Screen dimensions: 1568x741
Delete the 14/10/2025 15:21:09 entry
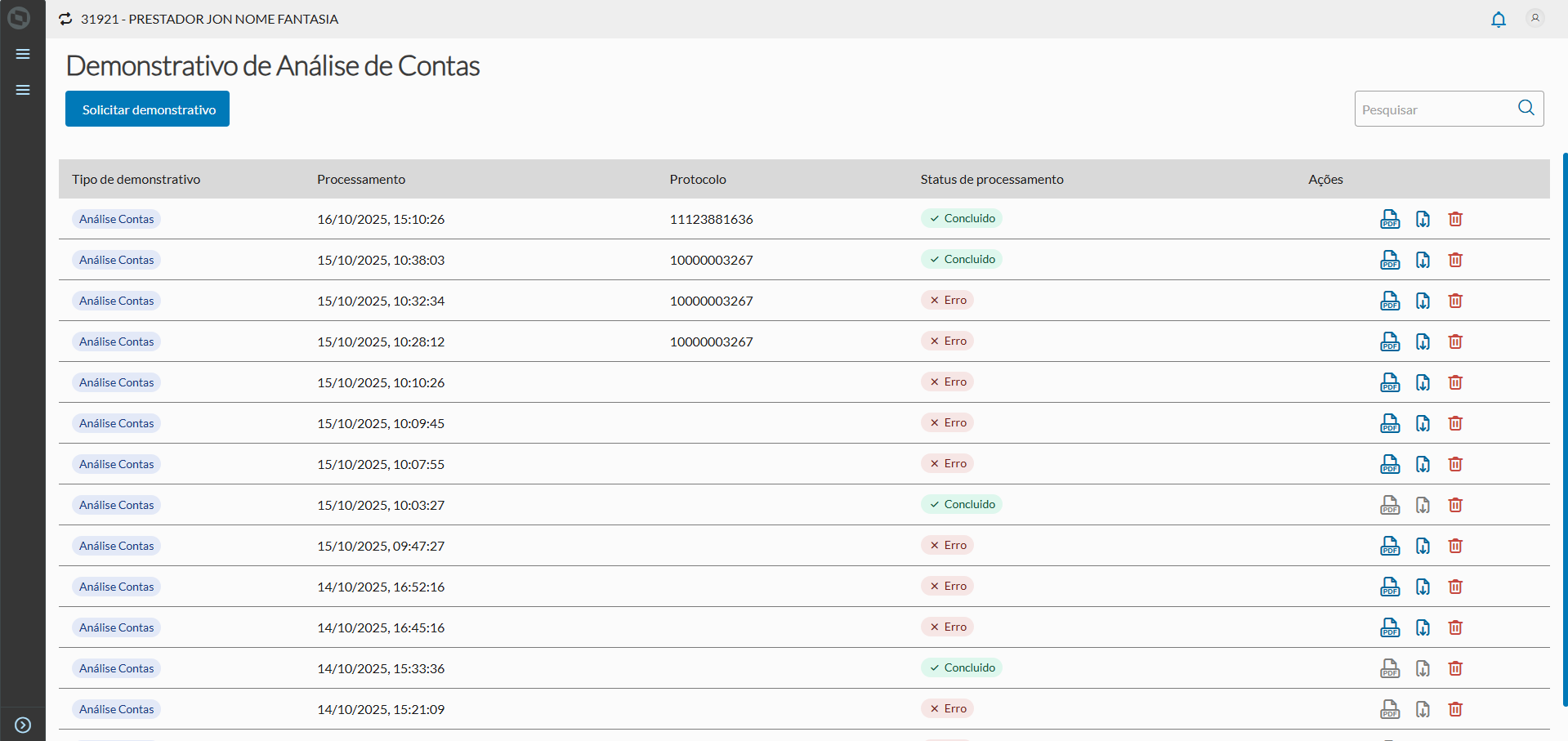tap(1455, 709)
